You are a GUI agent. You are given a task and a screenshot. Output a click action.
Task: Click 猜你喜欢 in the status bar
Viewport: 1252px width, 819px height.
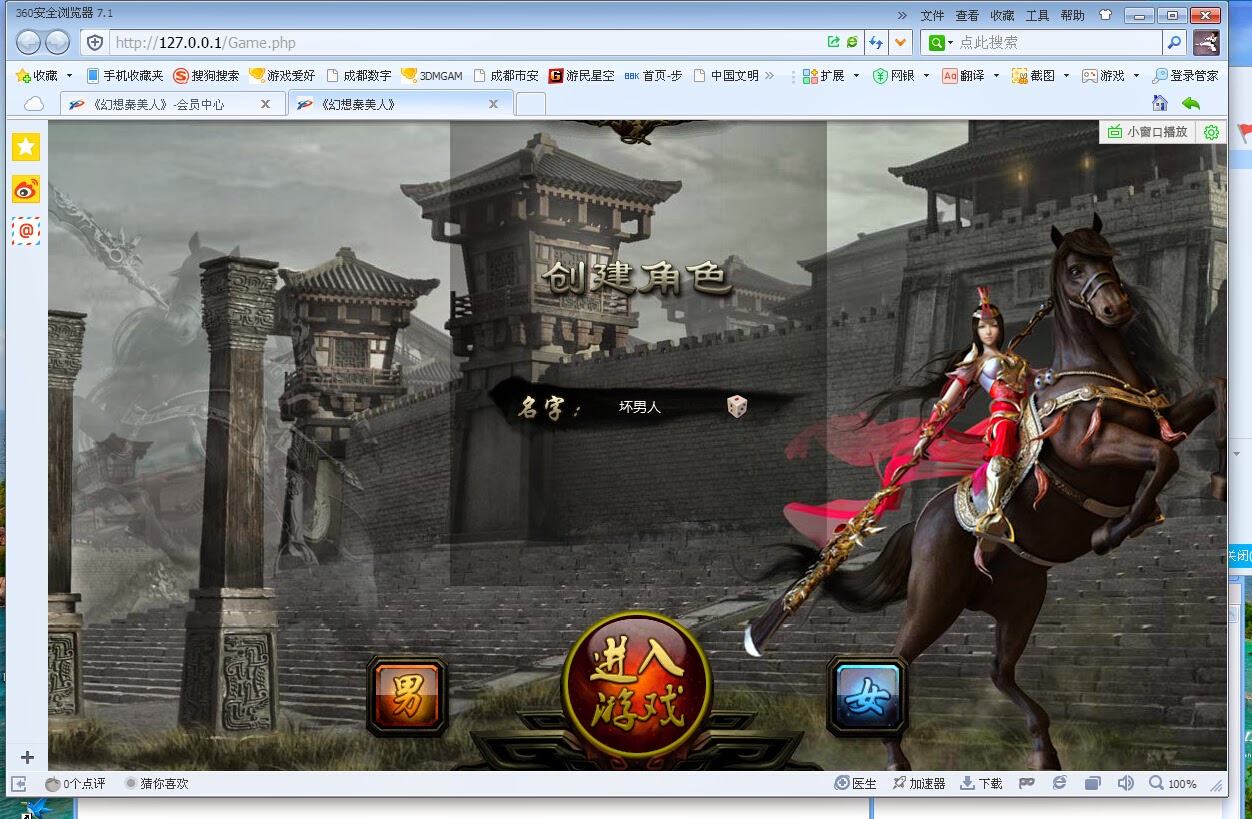[157, 784]
